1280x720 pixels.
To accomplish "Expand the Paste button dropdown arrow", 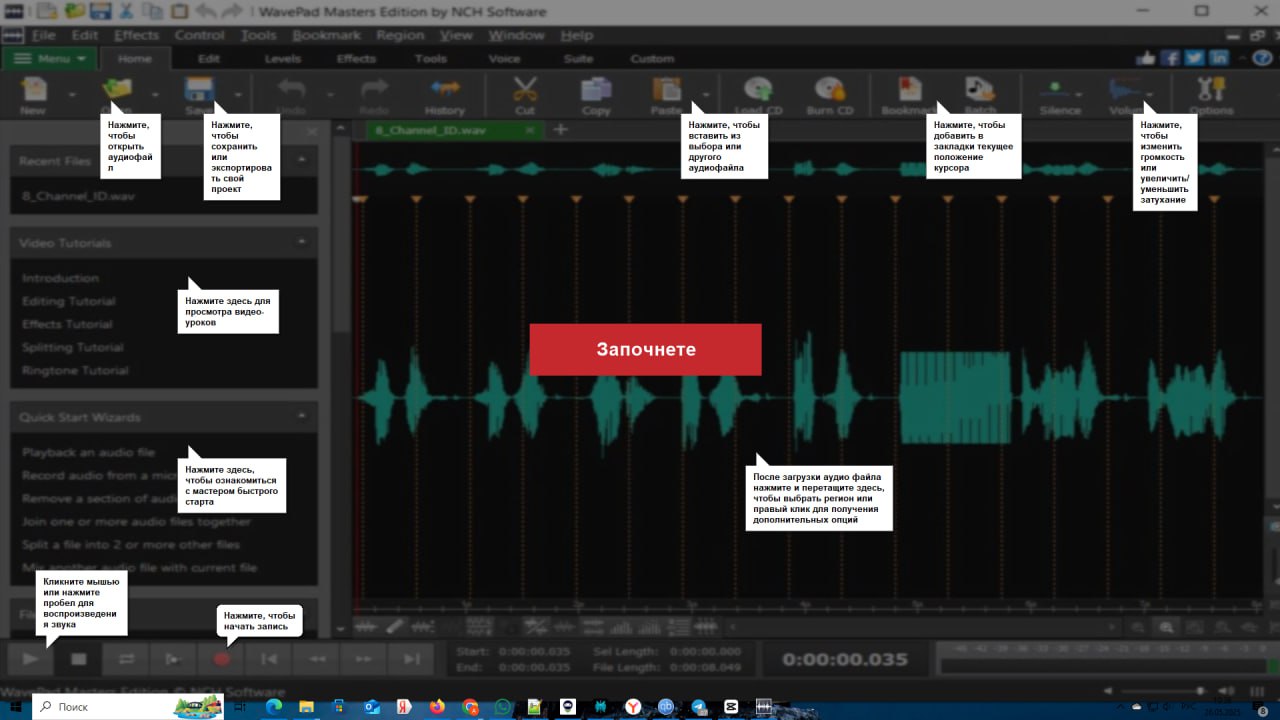I will point(706,95).
